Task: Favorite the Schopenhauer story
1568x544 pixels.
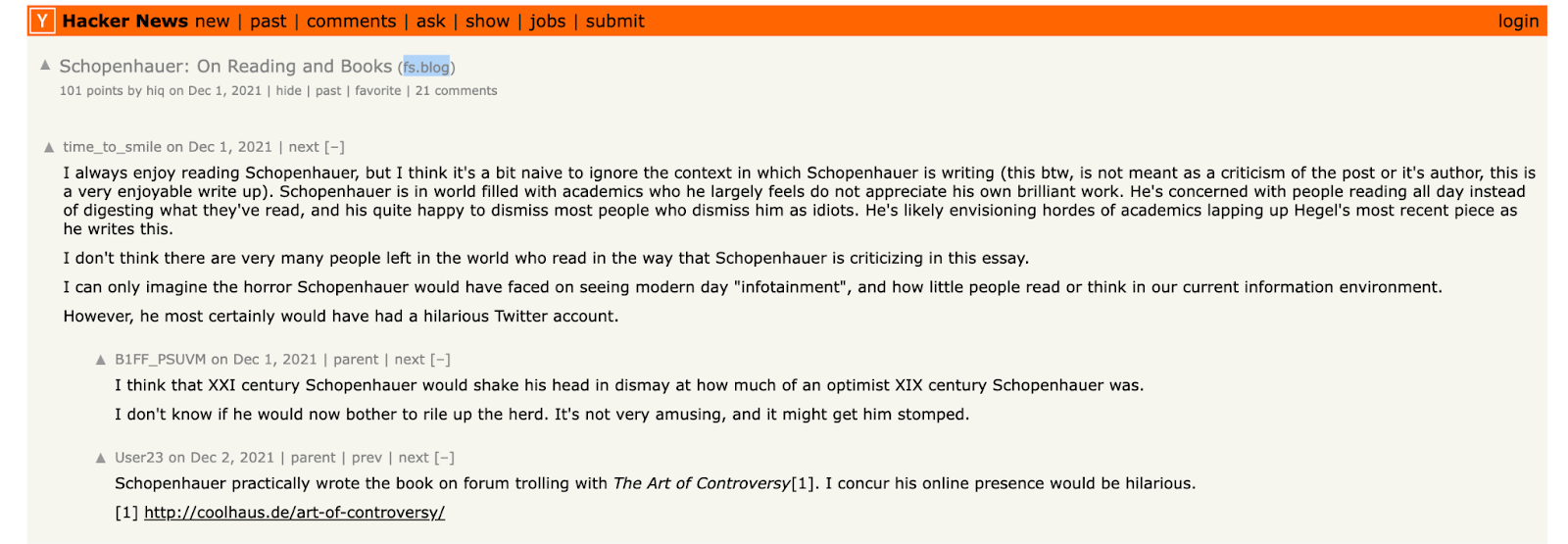Action: pos(377,91)
